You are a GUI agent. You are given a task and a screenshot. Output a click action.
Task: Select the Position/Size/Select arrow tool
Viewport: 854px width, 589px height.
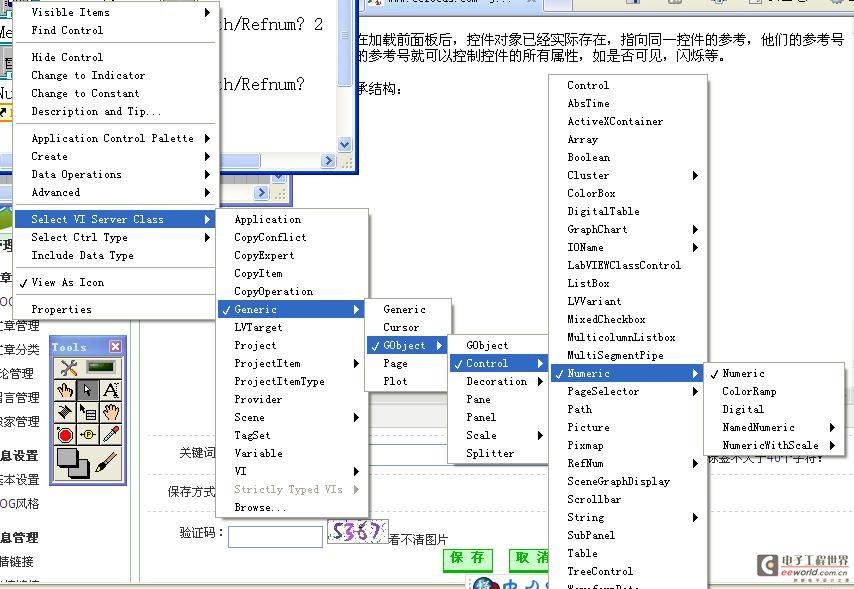click(x=88, y=389)
